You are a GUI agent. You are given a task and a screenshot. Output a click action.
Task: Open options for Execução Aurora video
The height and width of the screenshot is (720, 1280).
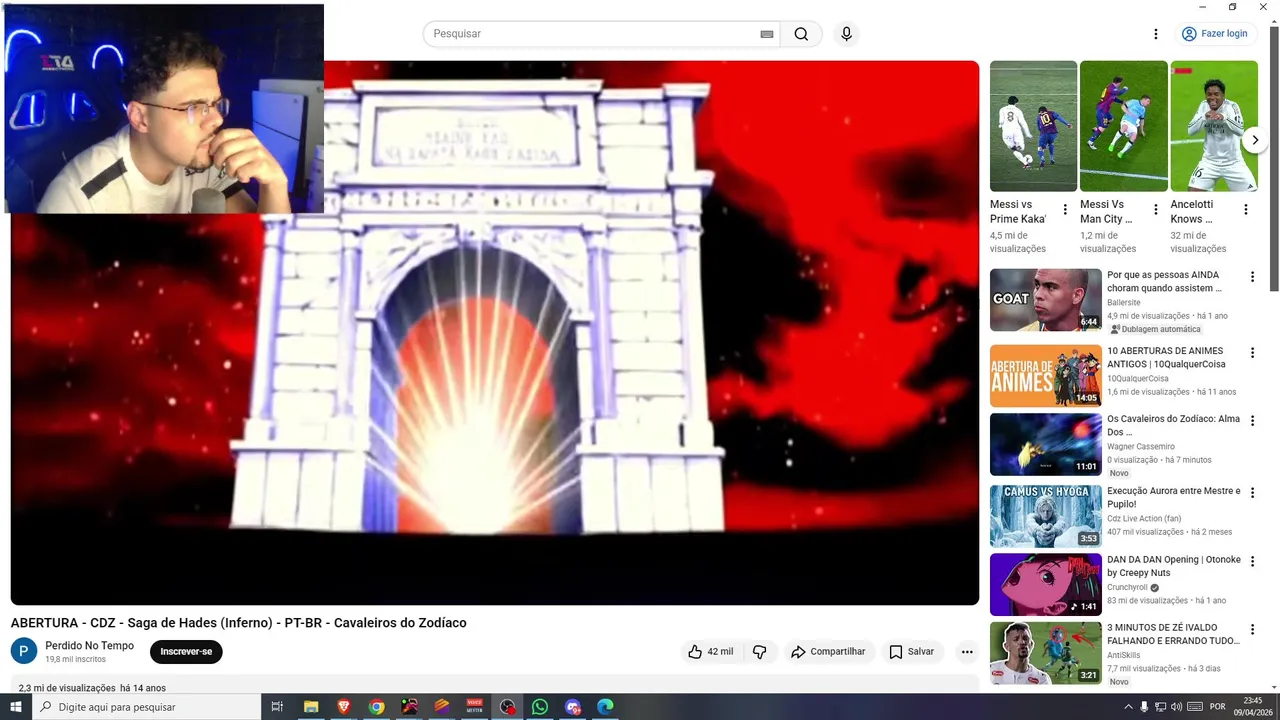pyautogui.click(x=1252, y=493)
